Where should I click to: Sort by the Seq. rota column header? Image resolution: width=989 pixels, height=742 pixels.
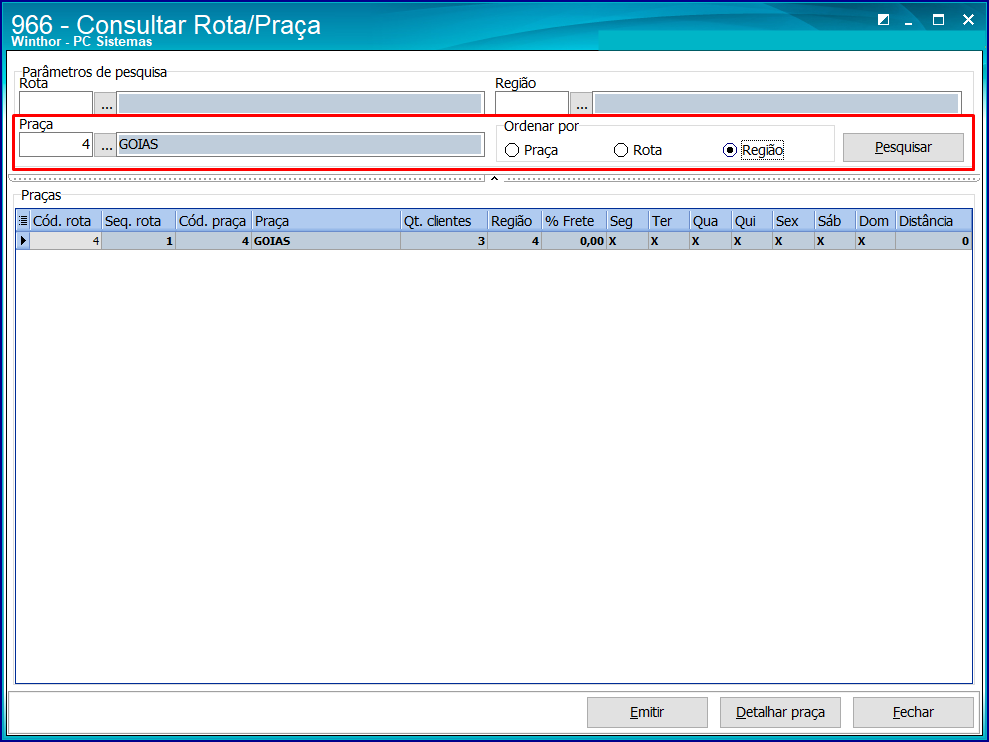point(138,221)
